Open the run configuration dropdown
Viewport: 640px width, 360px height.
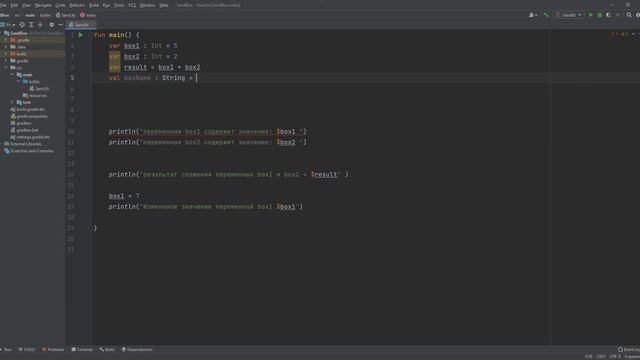[569, 15]
